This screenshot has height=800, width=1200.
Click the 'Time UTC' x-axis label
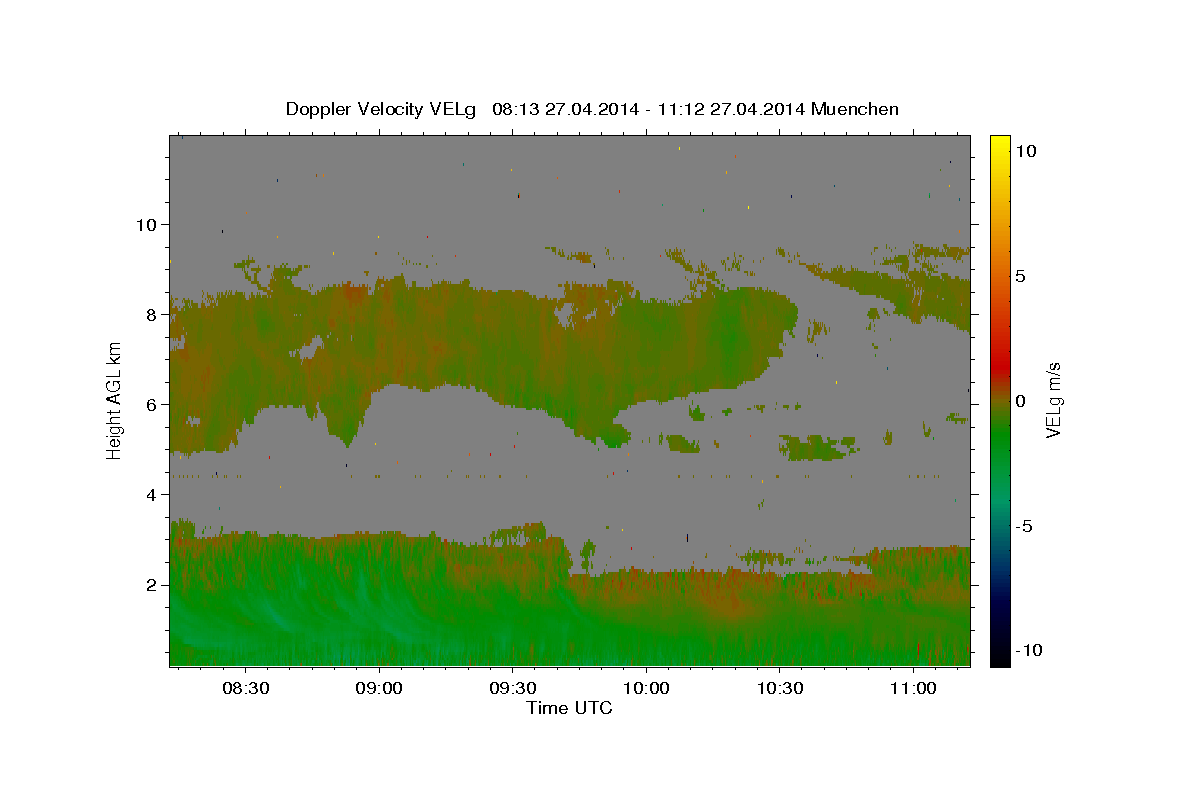tap(570, 708)
